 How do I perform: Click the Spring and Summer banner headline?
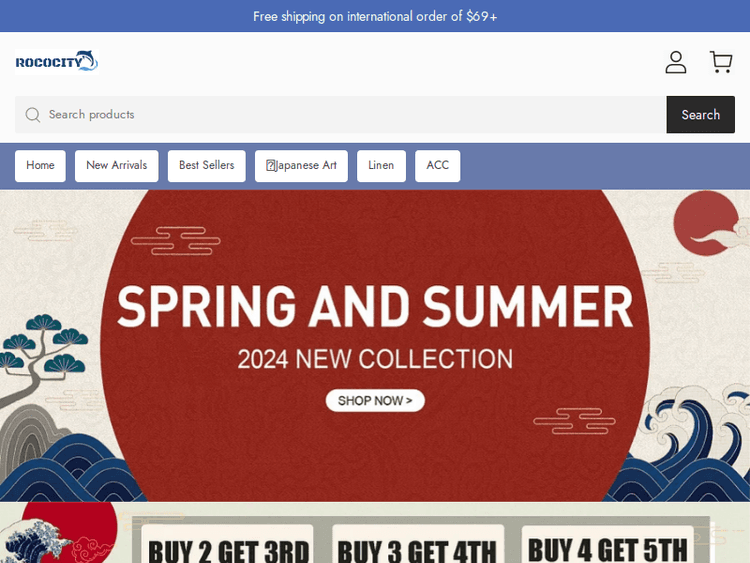tap(375, 306)
